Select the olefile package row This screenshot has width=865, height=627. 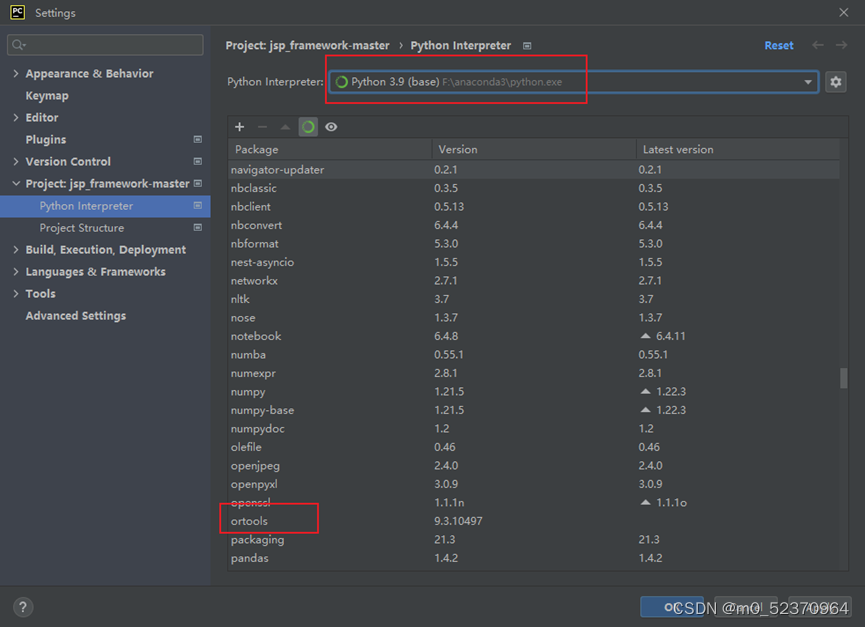pos(534,447)
